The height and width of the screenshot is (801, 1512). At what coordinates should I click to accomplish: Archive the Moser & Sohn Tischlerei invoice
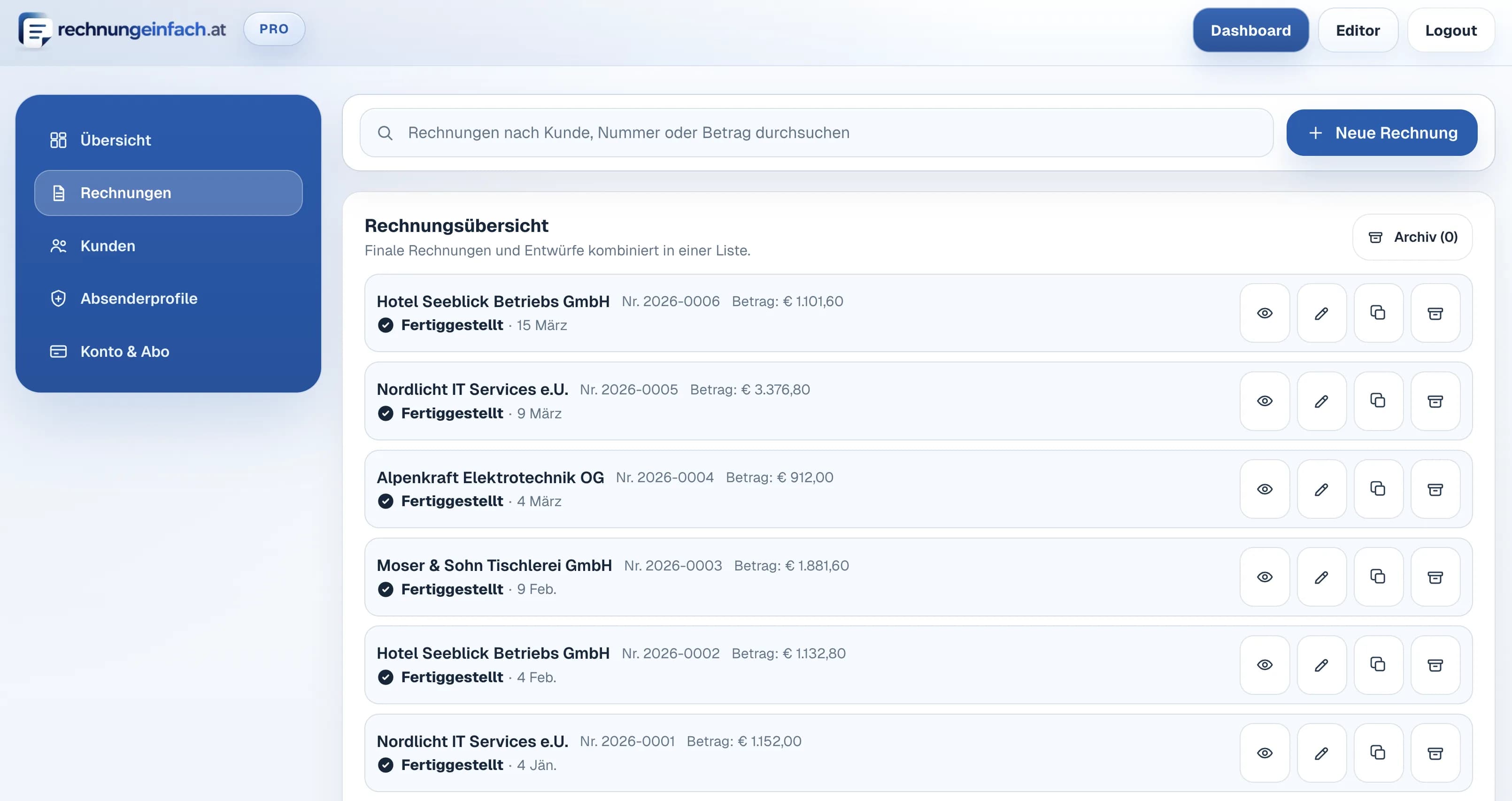(1435, 577)
